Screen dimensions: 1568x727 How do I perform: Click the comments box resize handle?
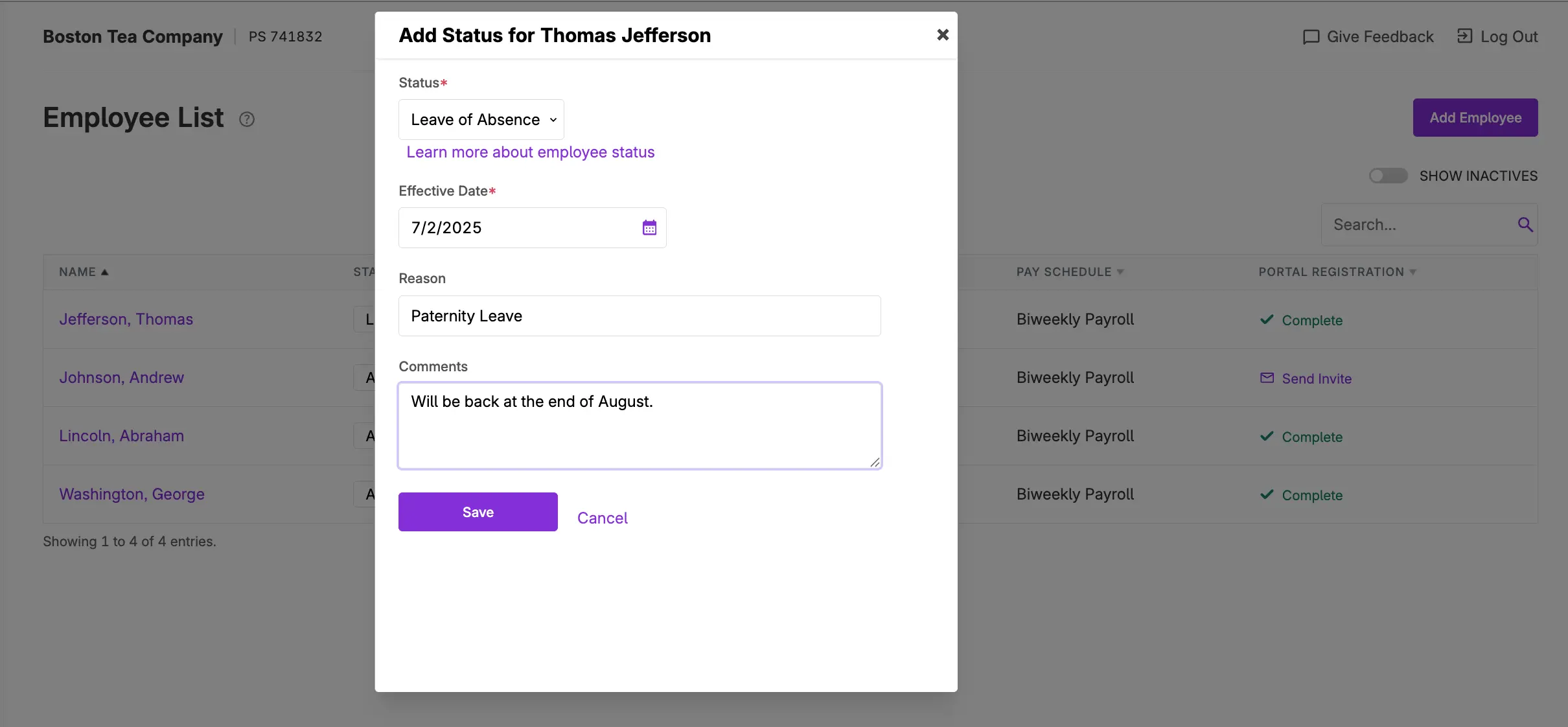click(875, 462)
